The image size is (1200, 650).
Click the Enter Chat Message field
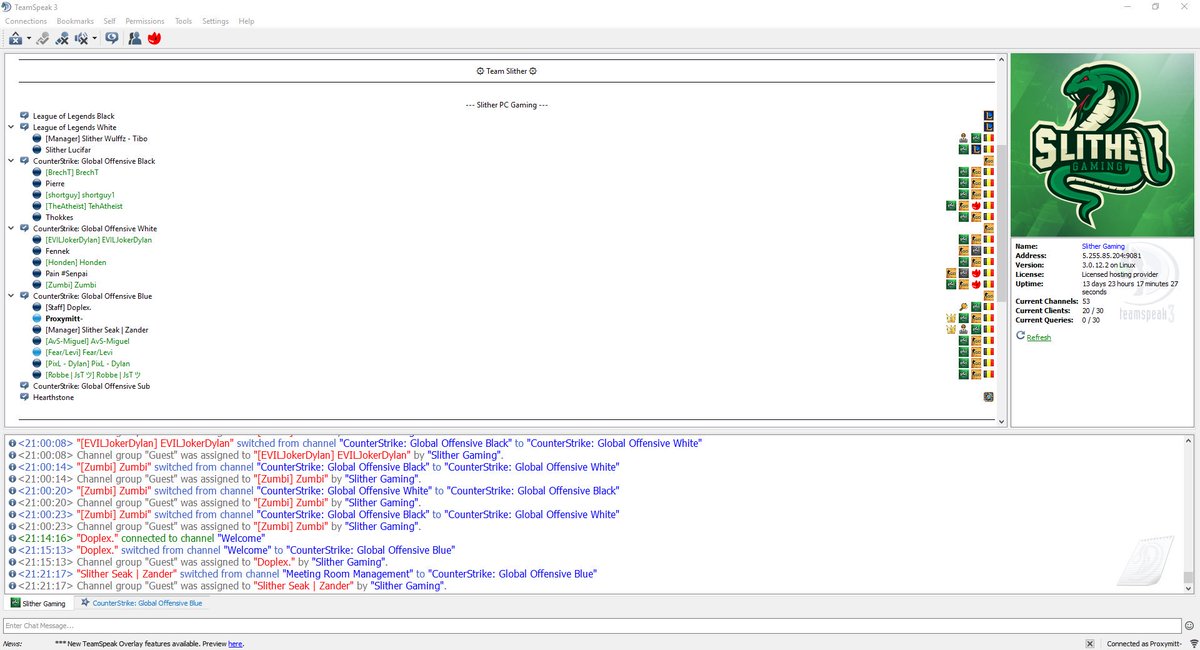pyautogui.click(x=590, y=626)
